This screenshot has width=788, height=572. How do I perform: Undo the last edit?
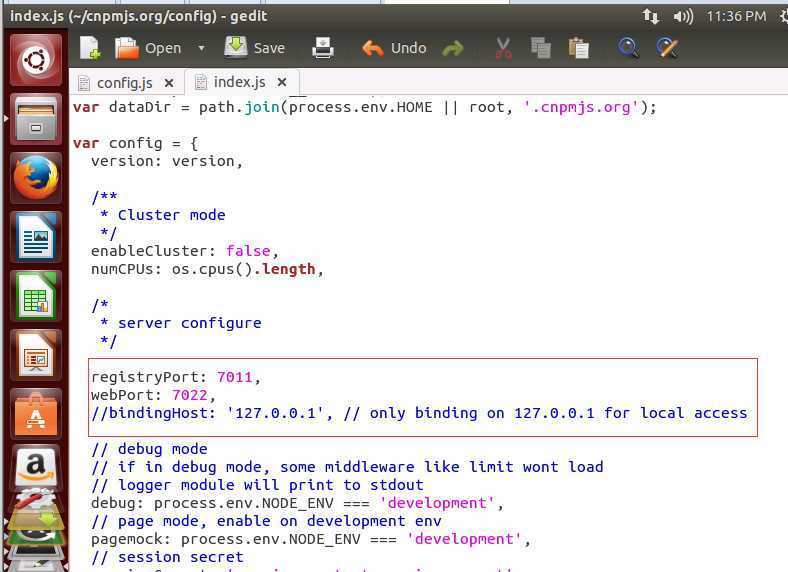tap(394, 48)
